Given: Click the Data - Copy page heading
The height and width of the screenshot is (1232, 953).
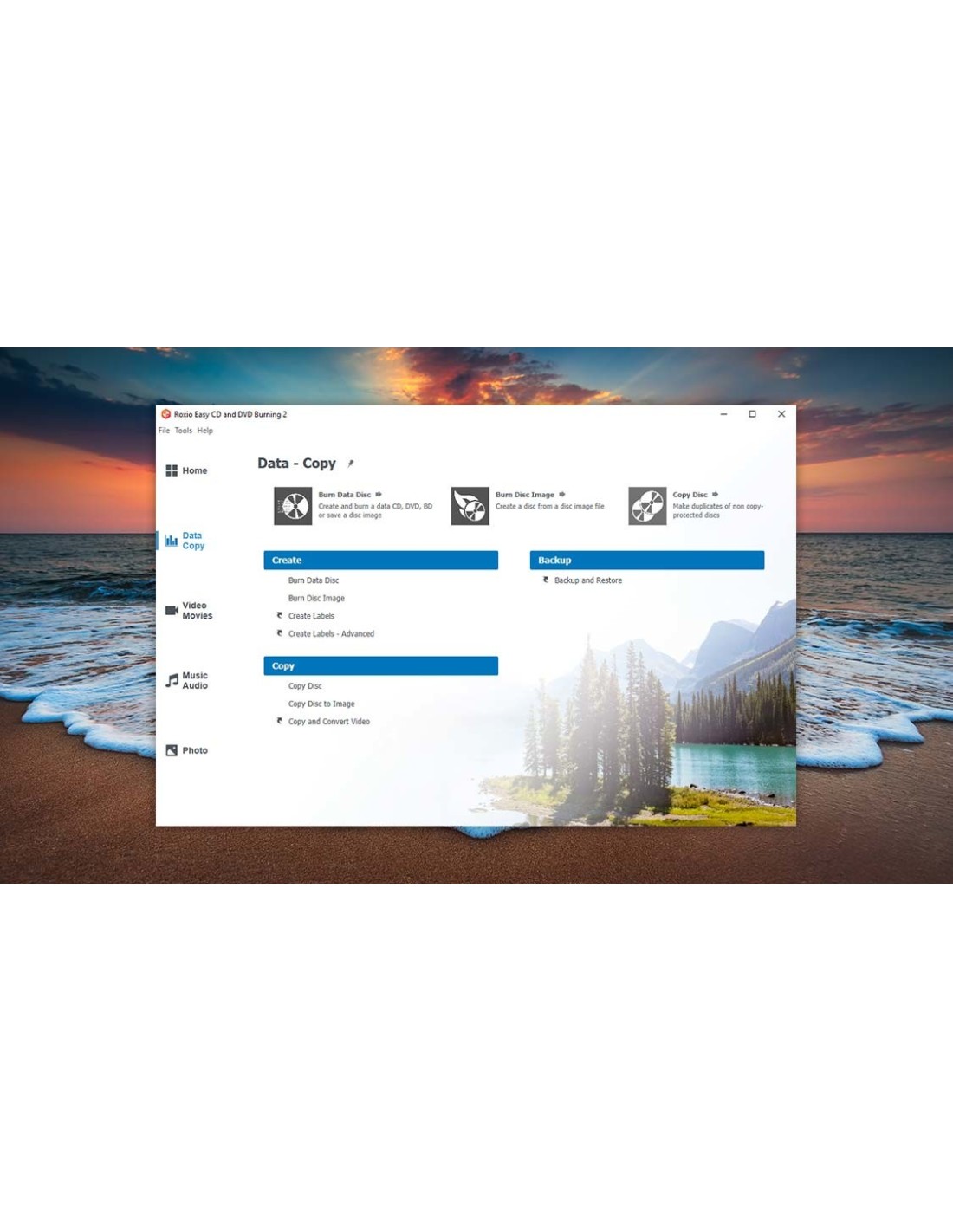Looking at the screenshot, I should pyautogui.click(x=296, y=464).
